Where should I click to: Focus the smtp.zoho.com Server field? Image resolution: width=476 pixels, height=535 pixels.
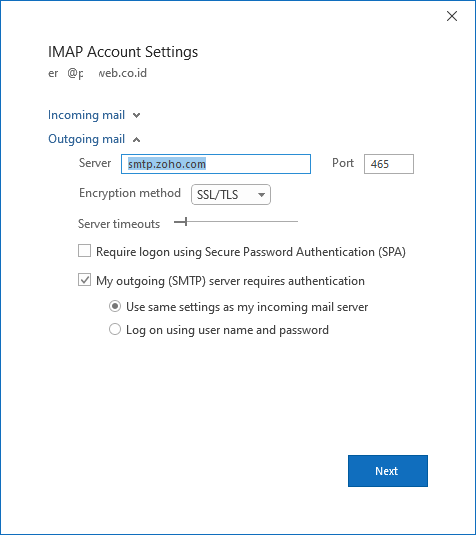tap(216, 164)
